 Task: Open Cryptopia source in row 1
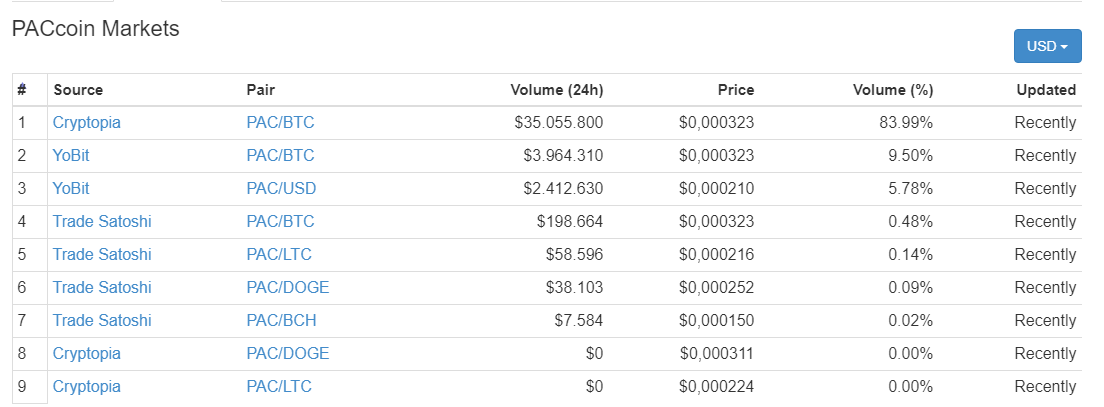click(x=87, y=123)
